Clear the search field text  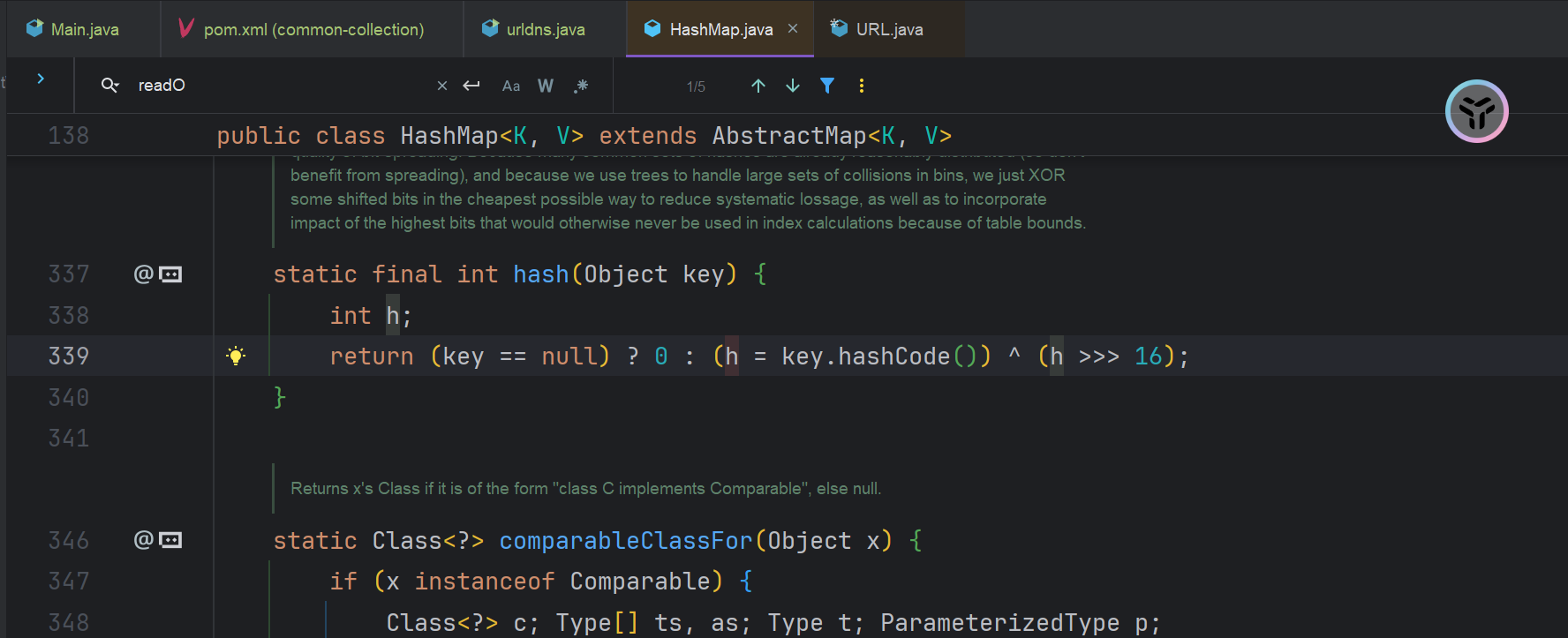[x=442, y=86]
